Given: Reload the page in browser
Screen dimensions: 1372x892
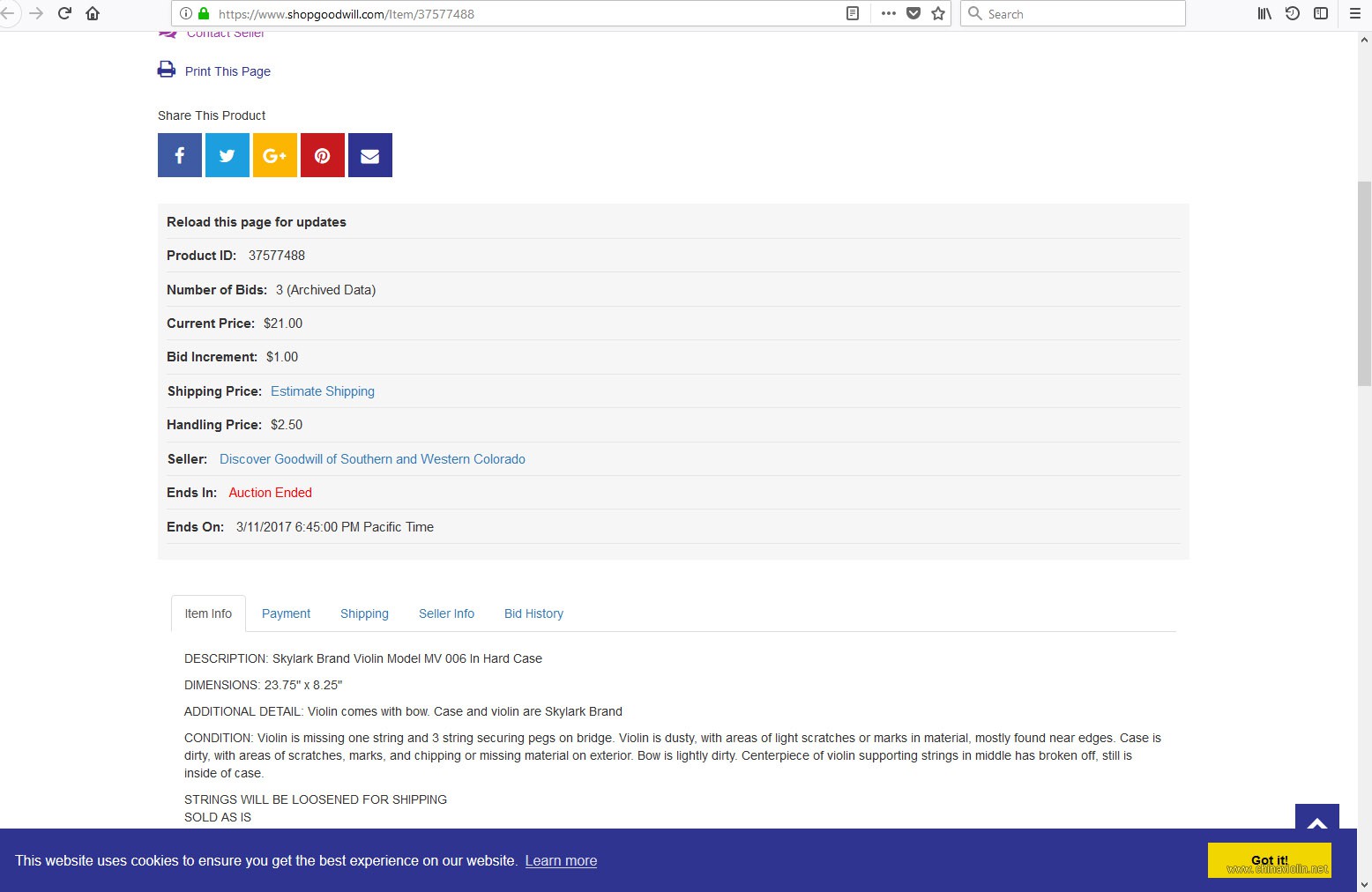Looking at the screenshot, I should 64,13.
